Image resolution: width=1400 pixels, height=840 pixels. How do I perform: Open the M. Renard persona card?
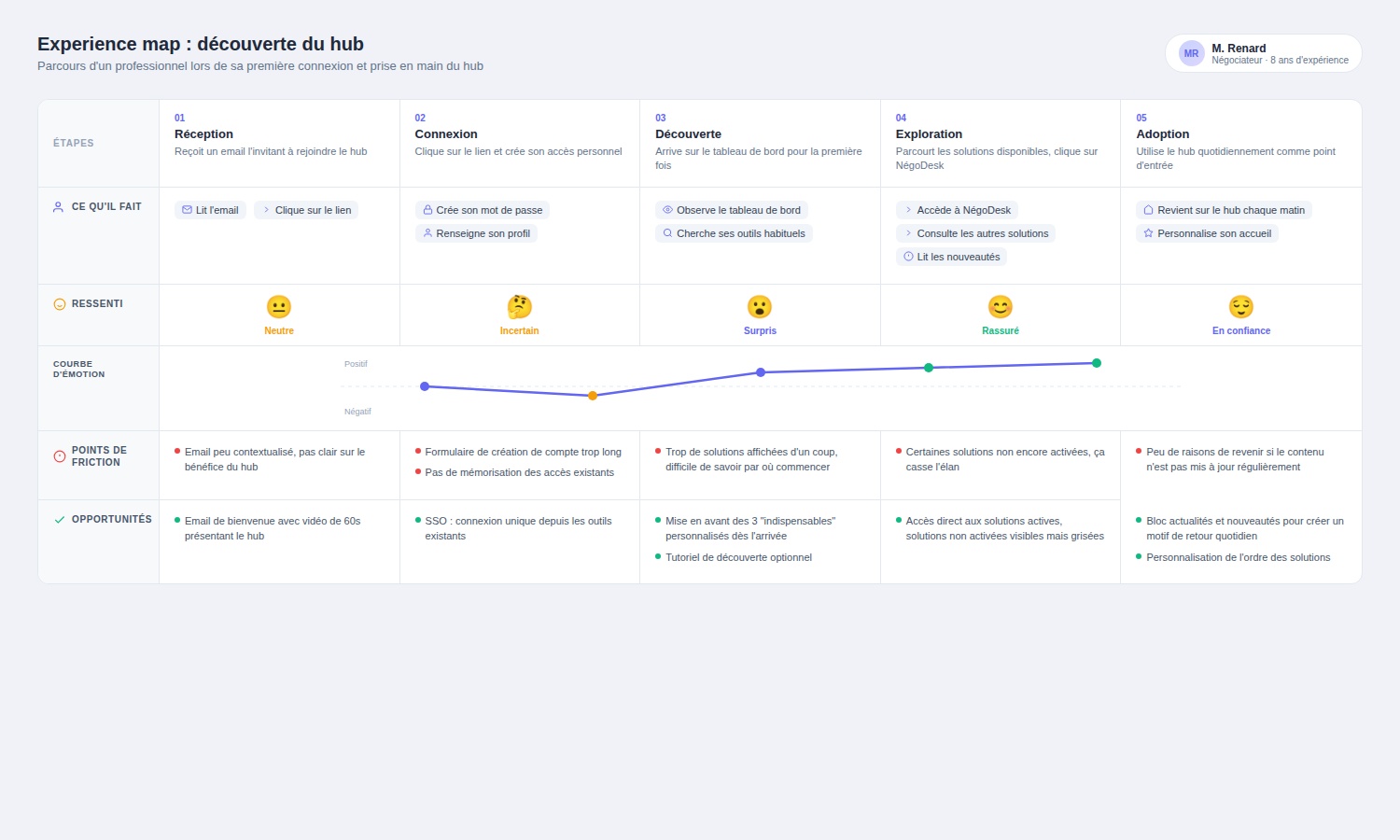click(1264, 53)
